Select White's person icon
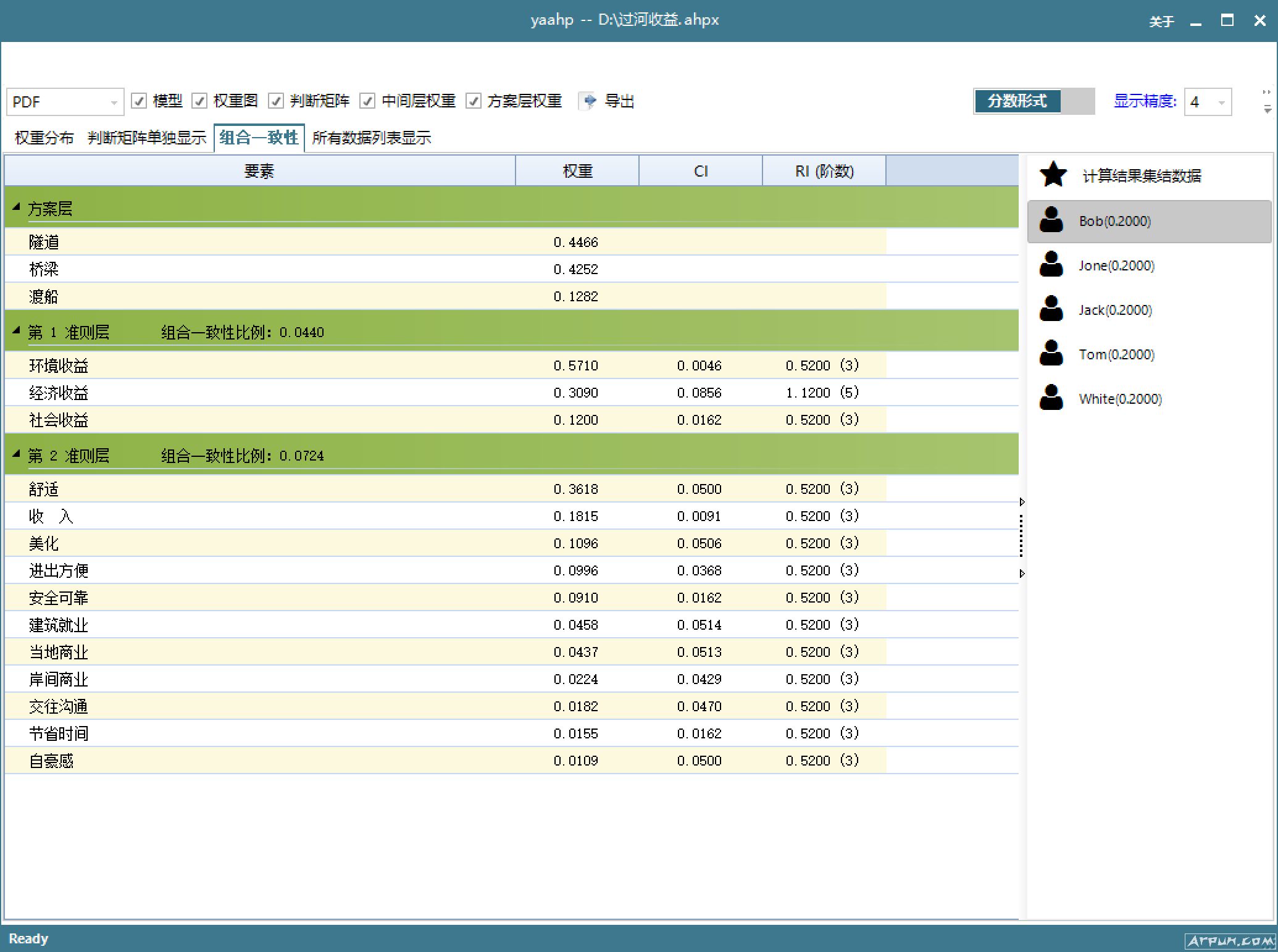 (1051, 398)
